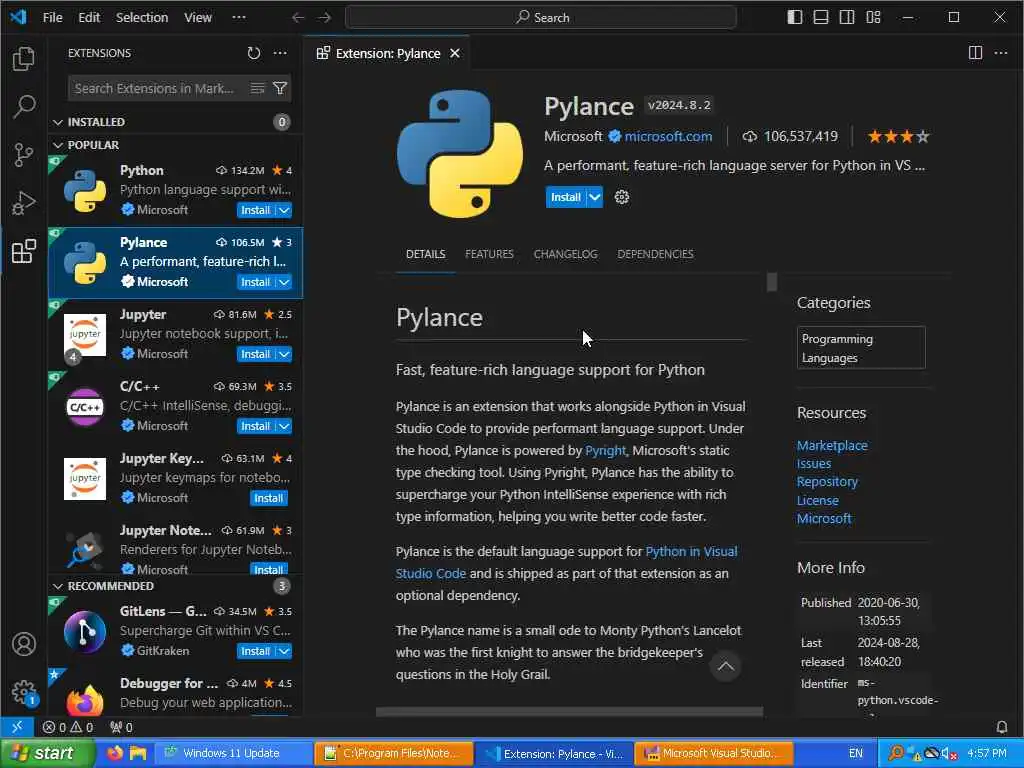Screen dimensions: 1024x768
Task: Select the Extensions view icon
Action: coord(24,251)
